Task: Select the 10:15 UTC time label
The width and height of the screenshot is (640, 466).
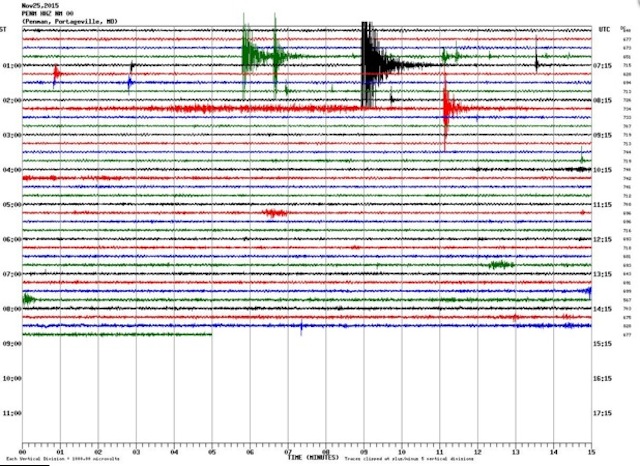Action: coord(602,170)
